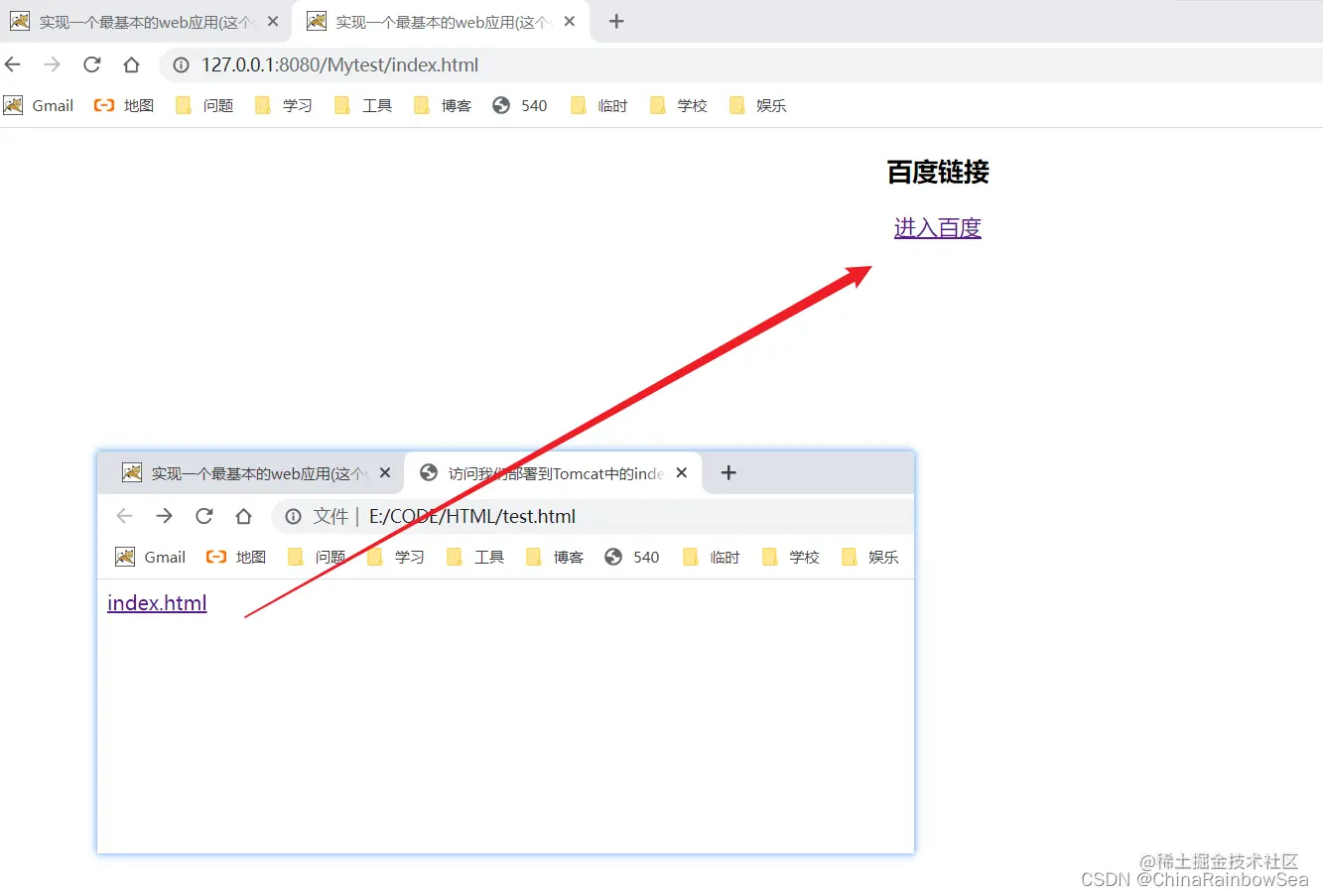Open 临时 bookmark folder in main window
The height and width of the screenshot is (896, 1323).
(x=599, y=105)
